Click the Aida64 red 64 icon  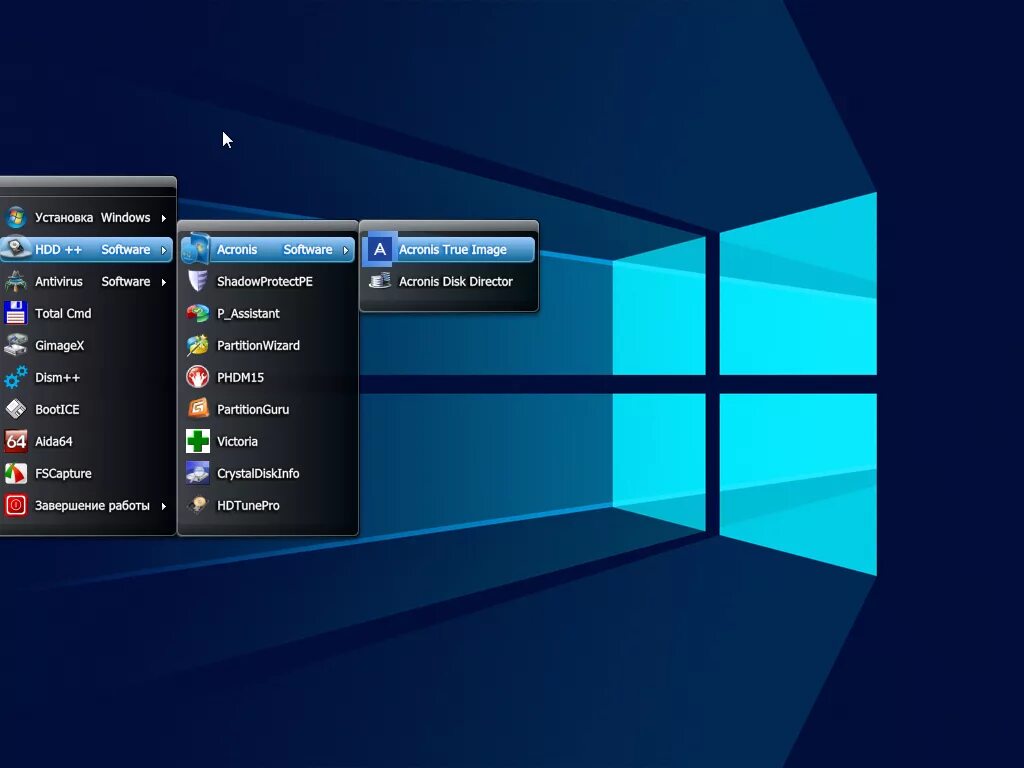click(x=16, y=441)
